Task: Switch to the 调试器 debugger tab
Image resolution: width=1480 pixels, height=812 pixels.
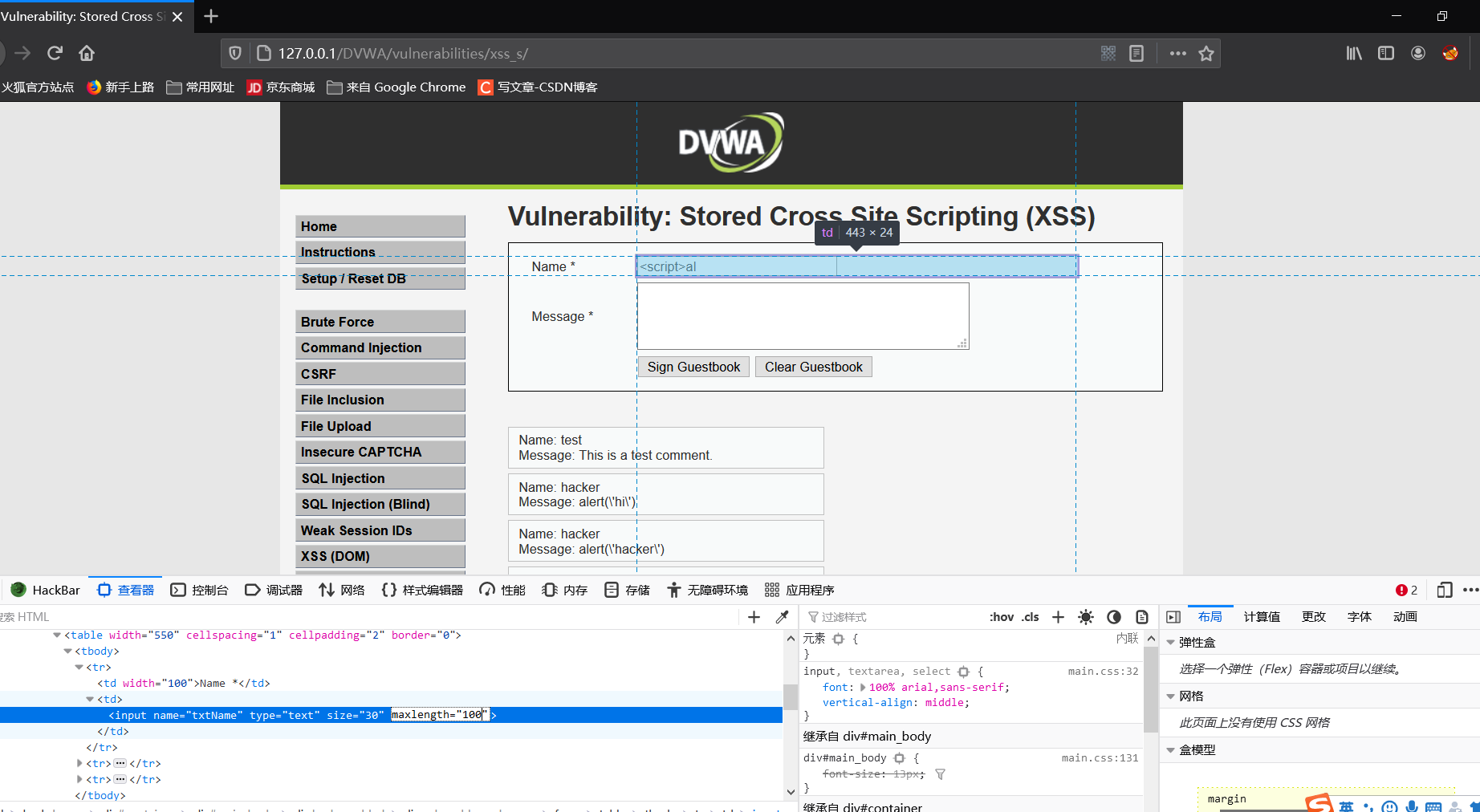Action: 274,590
